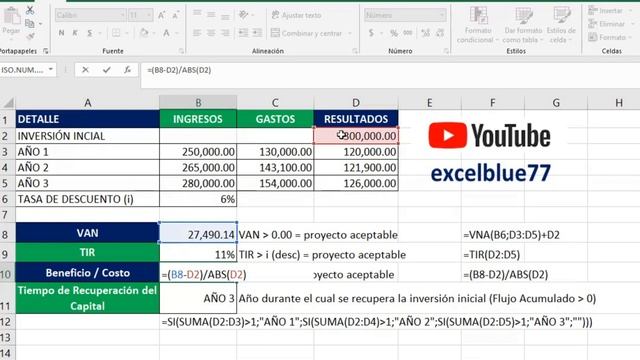Click cell 143,100.00 in GASTOS

(x=276, y=168)
